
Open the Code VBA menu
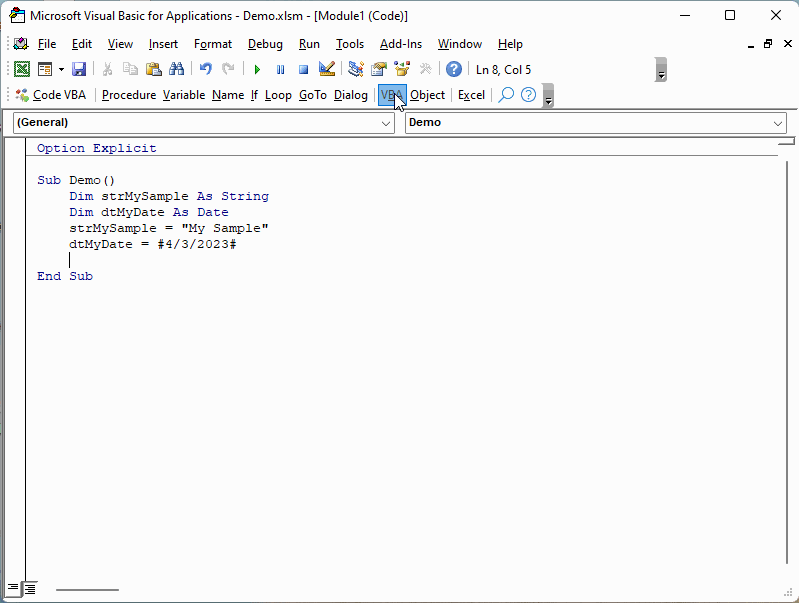(x=51, y=95)
